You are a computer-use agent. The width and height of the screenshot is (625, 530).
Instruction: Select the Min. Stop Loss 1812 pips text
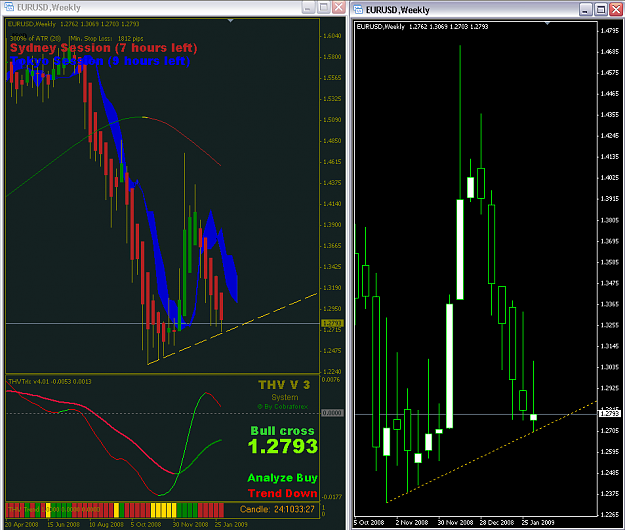(107, 39)
